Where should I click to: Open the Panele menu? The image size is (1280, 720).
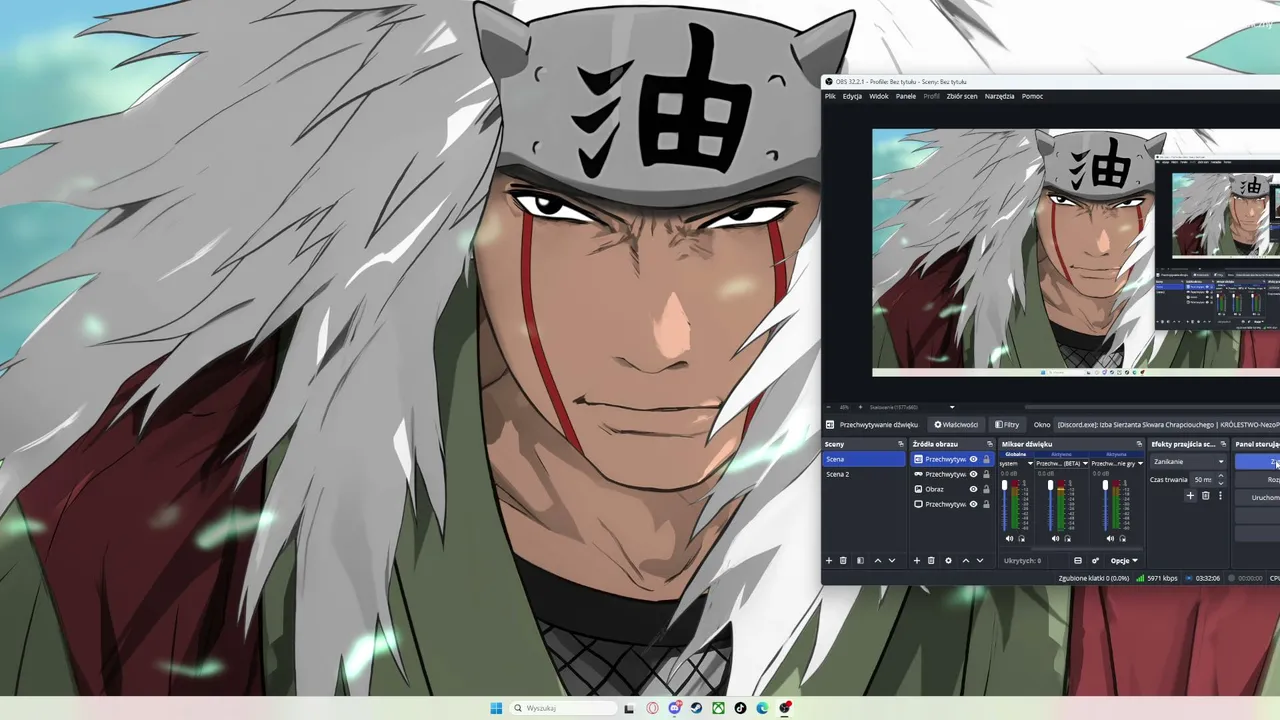[906, 97]
